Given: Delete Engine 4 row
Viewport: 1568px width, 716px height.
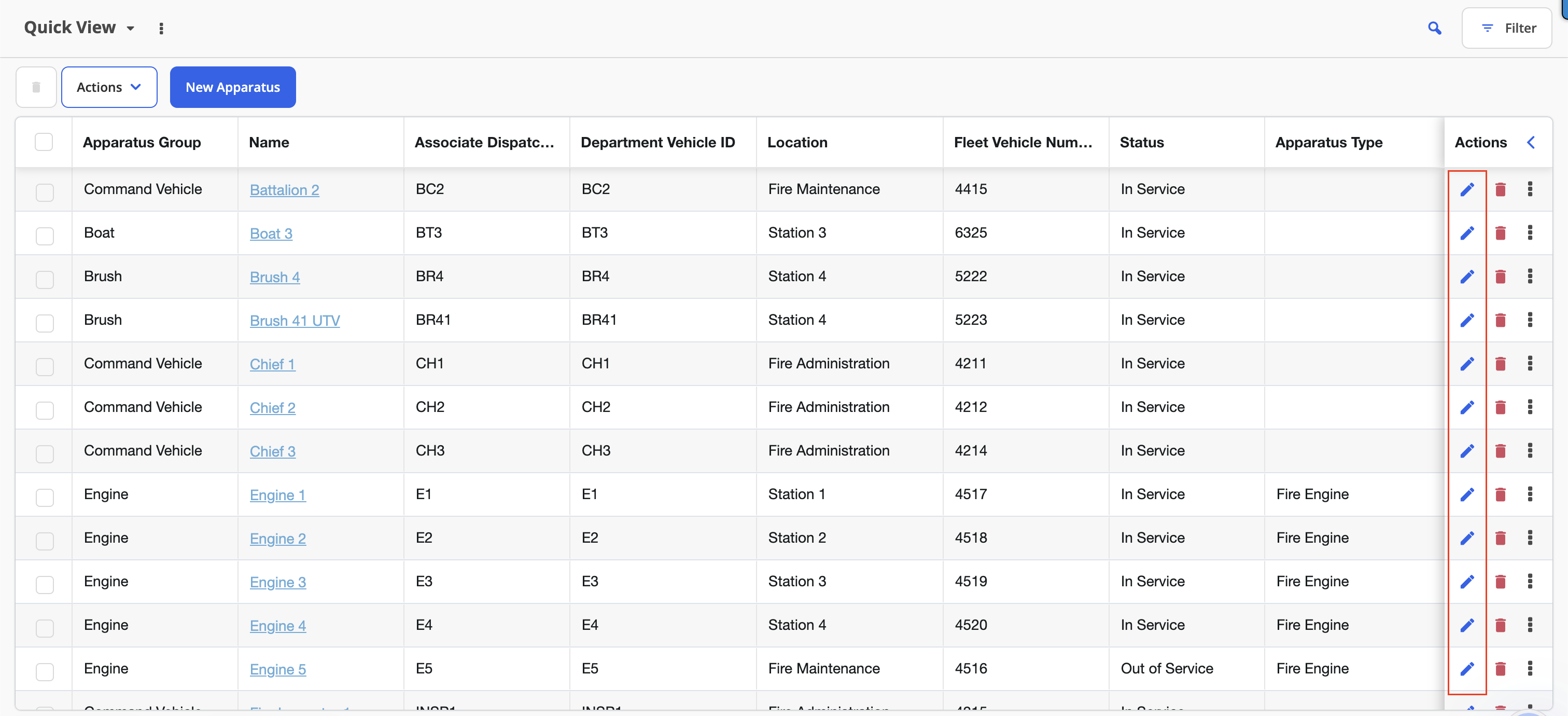Looking at the screenshot, I should tap(1501, 625).
